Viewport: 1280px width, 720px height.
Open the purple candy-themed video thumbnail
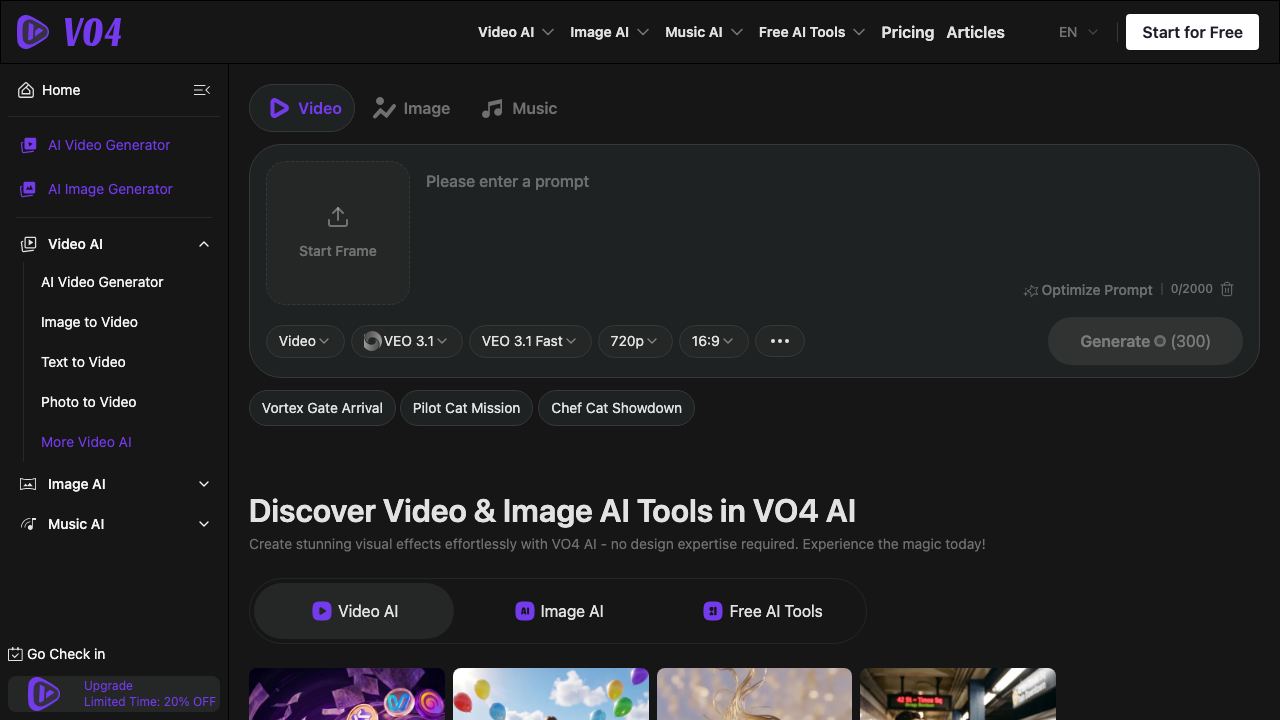347,694
